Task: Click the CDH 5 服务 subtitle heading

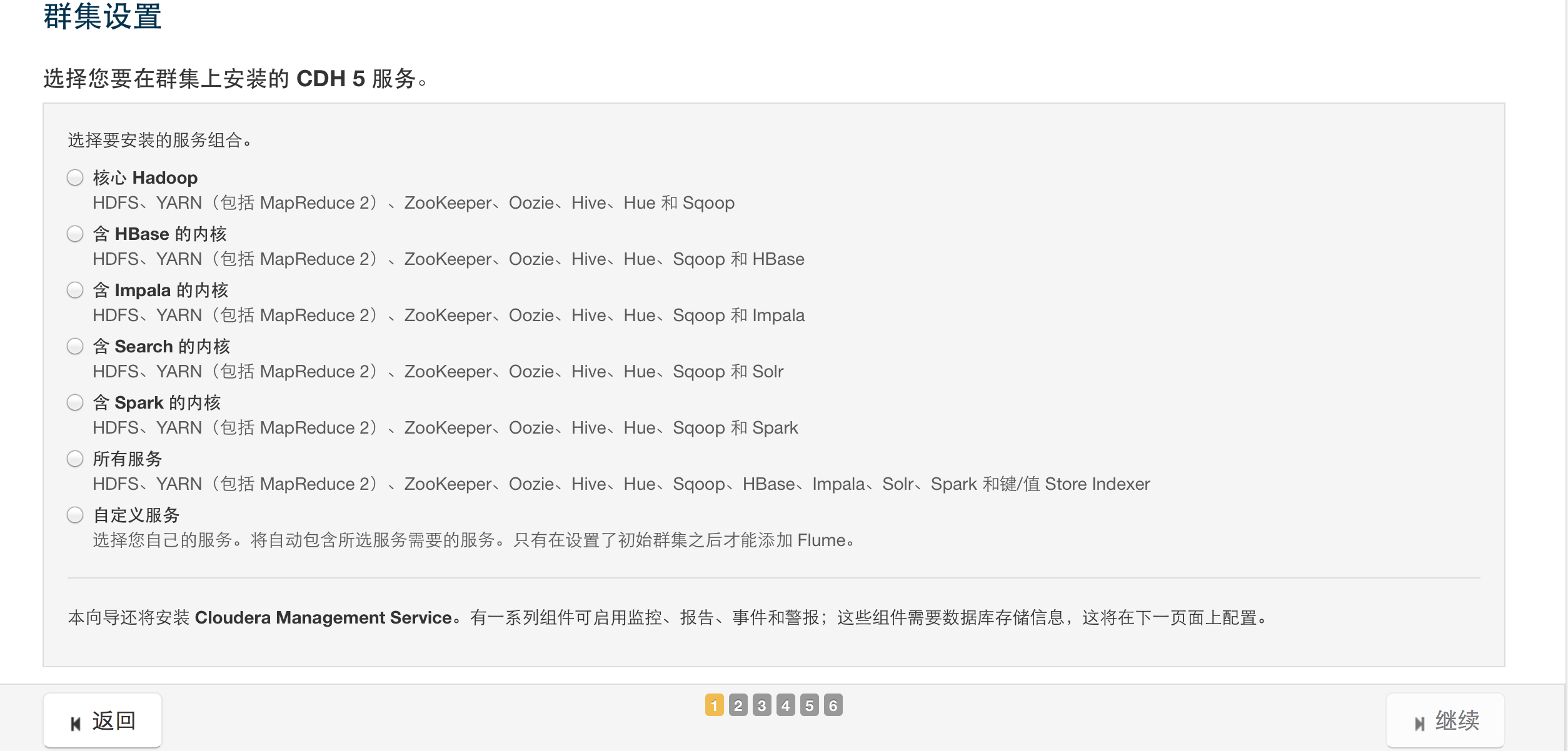Action: pyautogui.click(x=236, y=79)
